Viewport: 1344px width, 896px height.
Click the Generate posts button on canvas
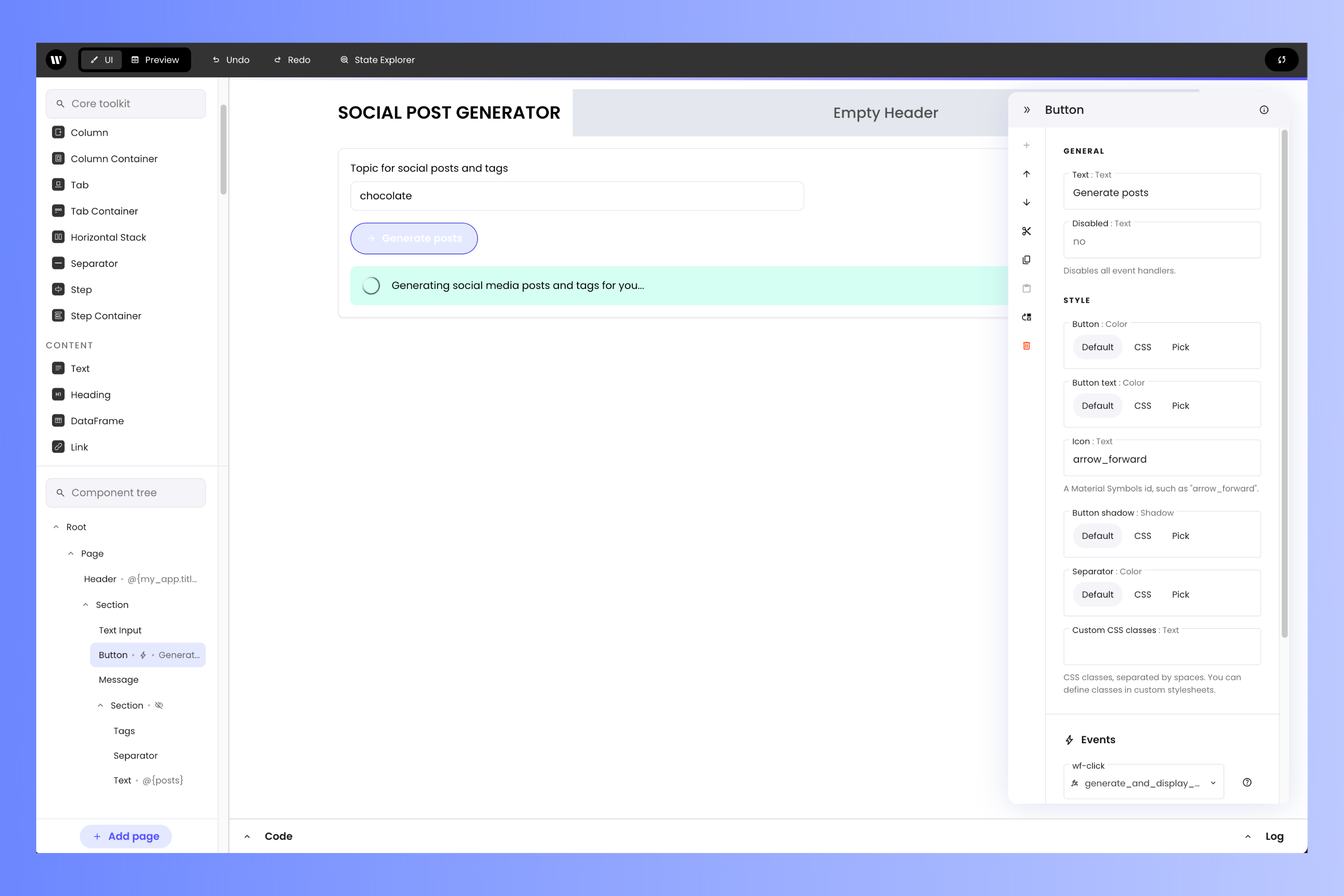click(x=414, y=238)
